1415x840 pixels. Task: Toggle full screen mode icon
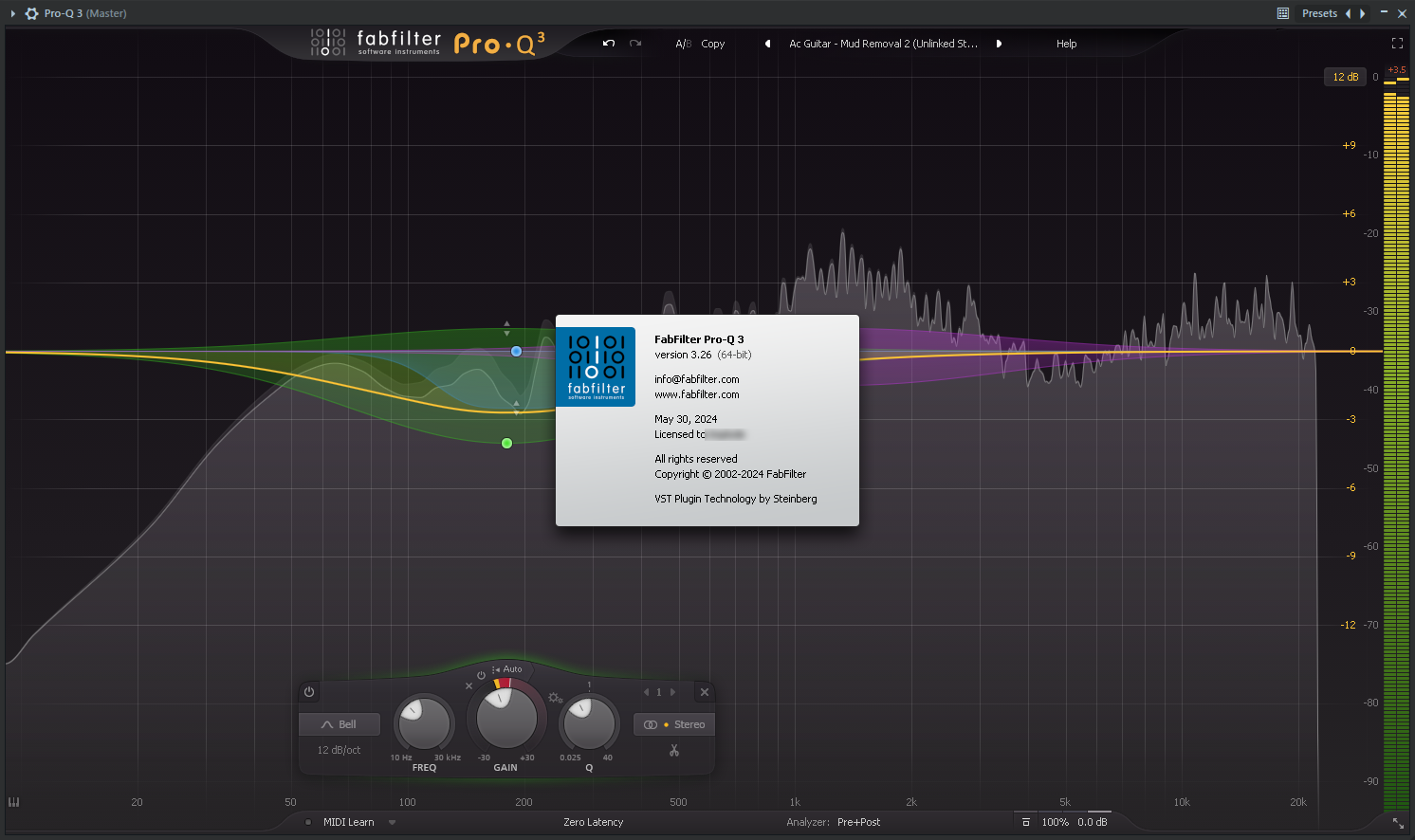coord(1396,44)
